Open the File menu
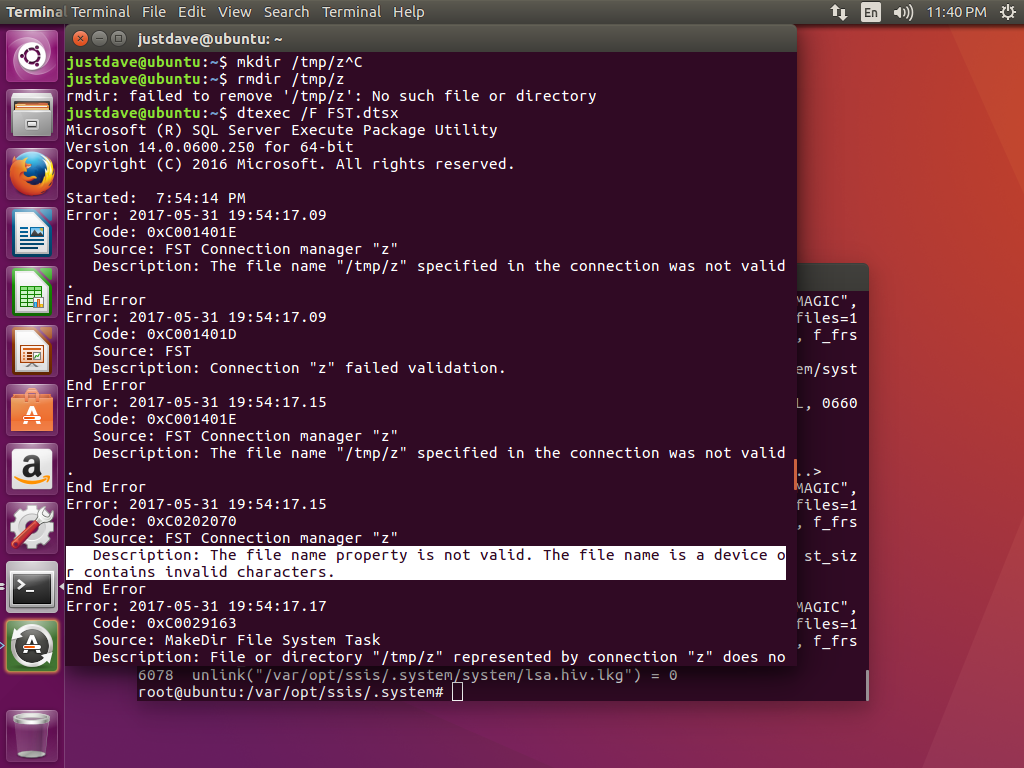 tap(154, 12)
